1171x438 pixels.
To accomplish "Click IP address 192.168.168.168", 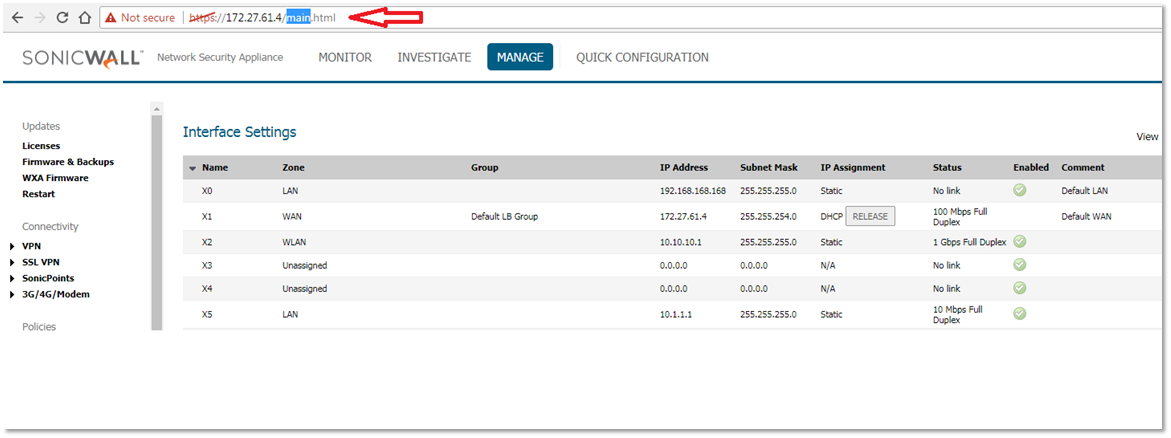I will (693, 191).
